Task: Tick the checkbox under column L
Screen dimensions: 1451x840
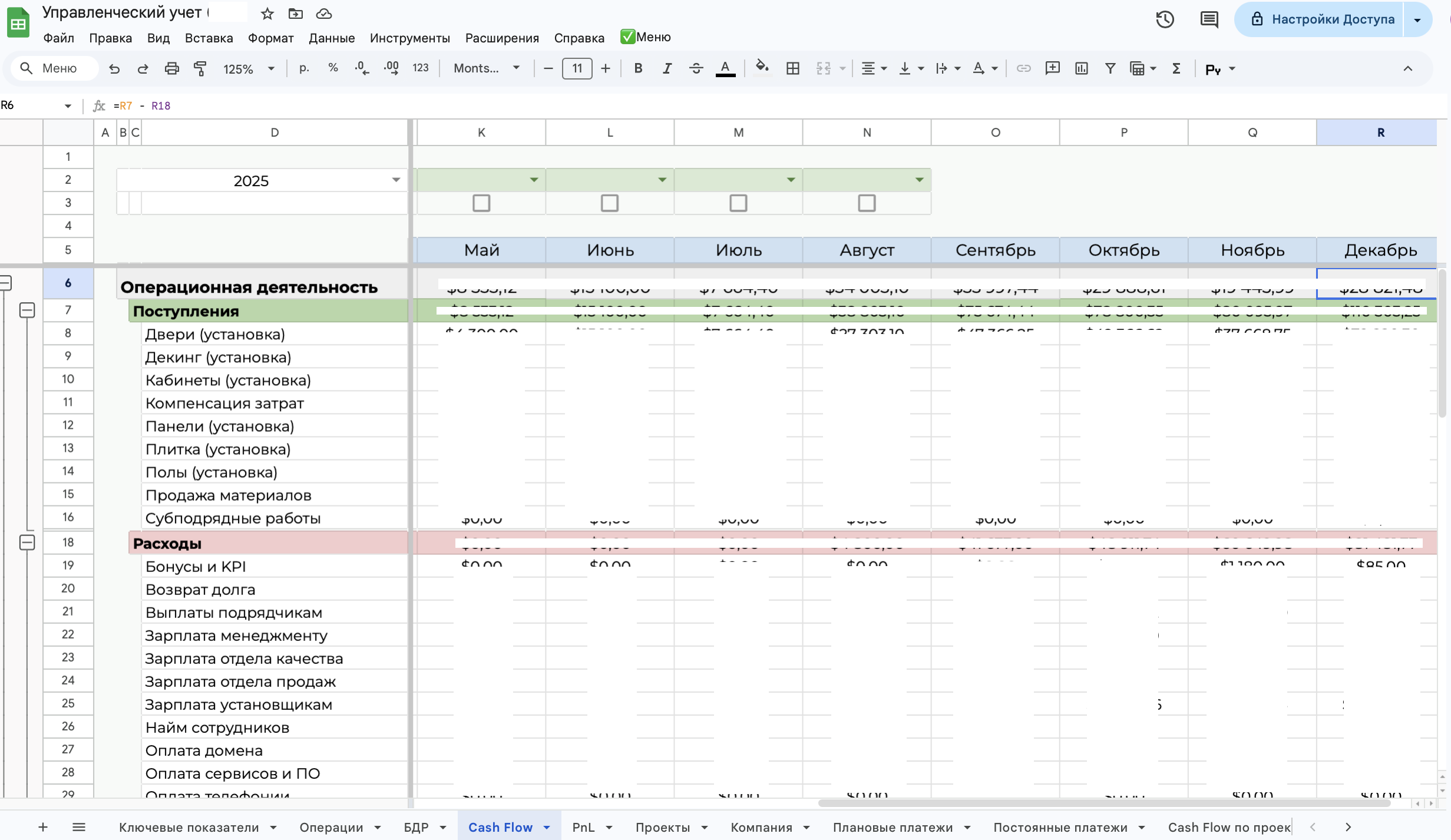Action: (x=610, y=203)
